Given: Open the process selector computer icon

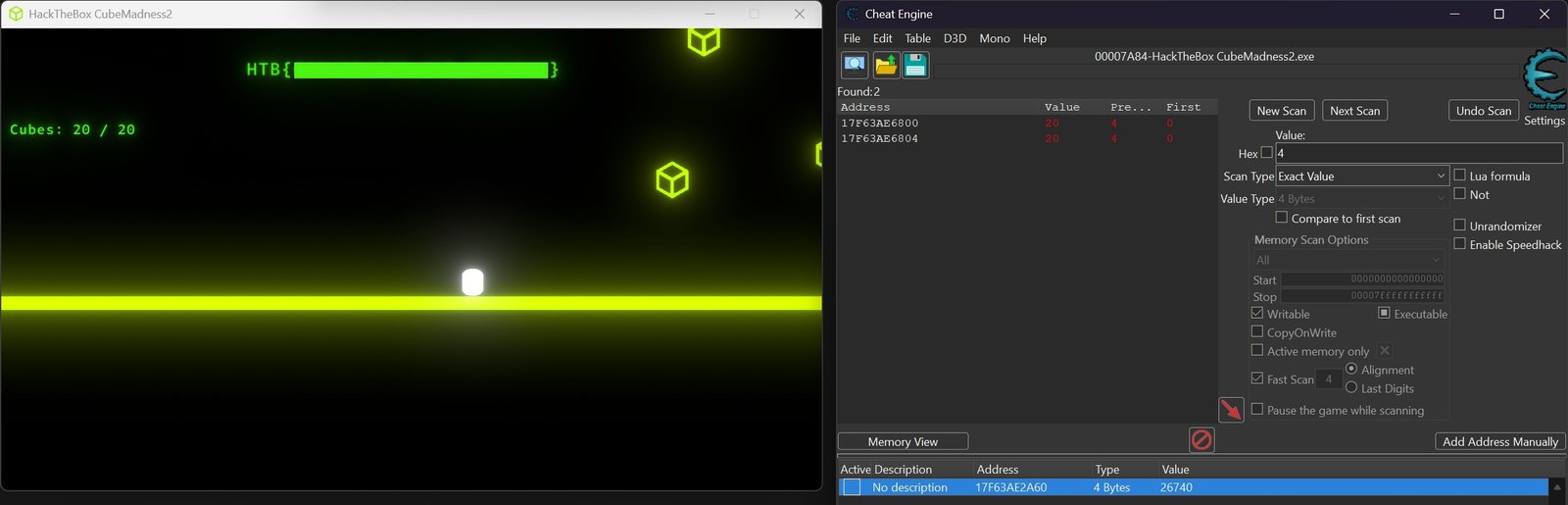Looking at the screenshot, I should (x=855, y=65).
